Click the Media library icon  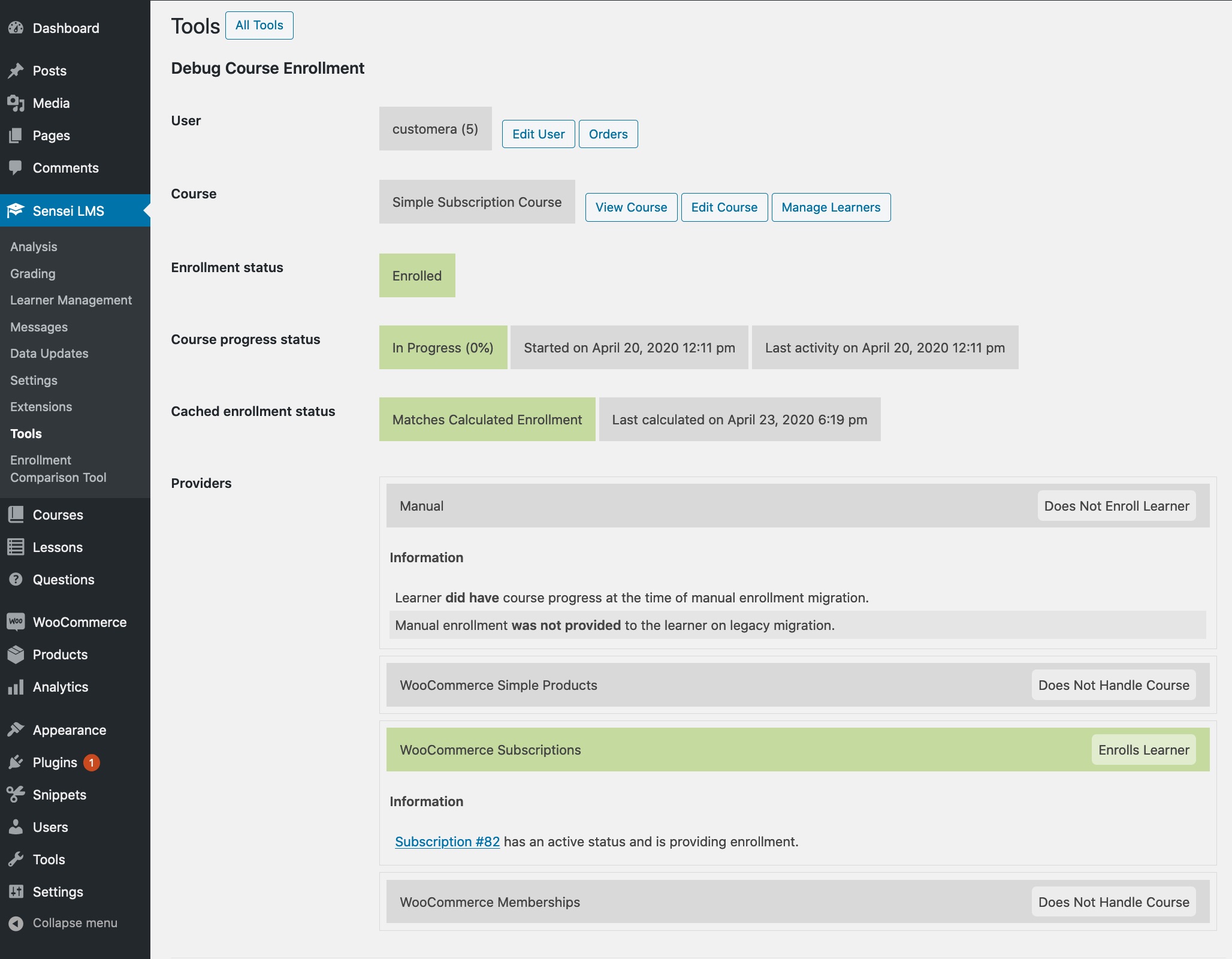click(x=16, y=103)
